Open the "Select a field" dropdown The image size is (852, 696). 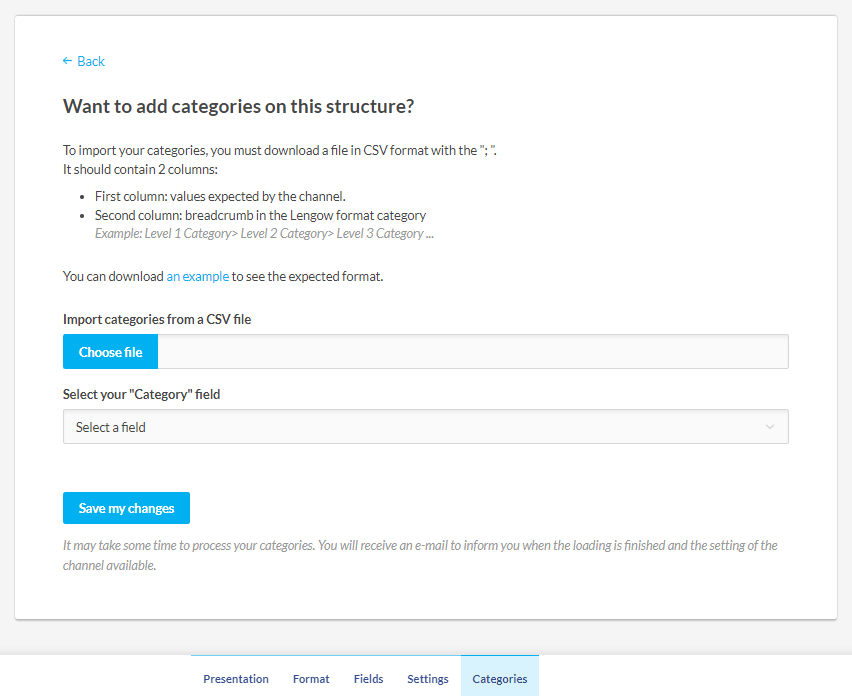click(x=425, y=427)
